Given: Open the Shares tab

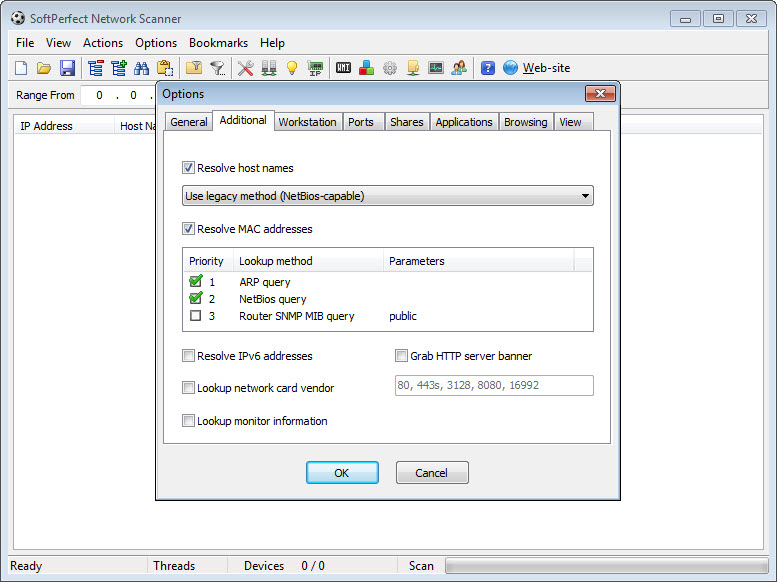Looking at the screenshot, I should (x=406, y=122).
